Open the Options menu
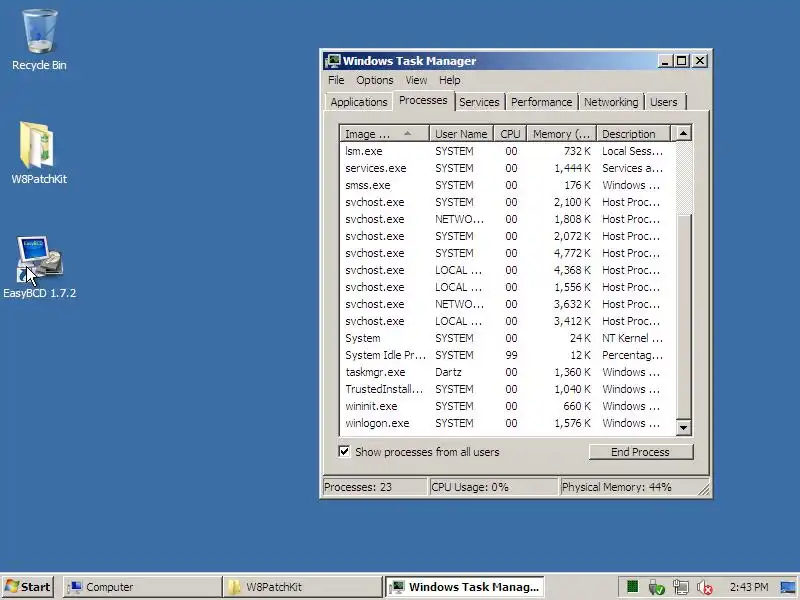 [374, 80]
